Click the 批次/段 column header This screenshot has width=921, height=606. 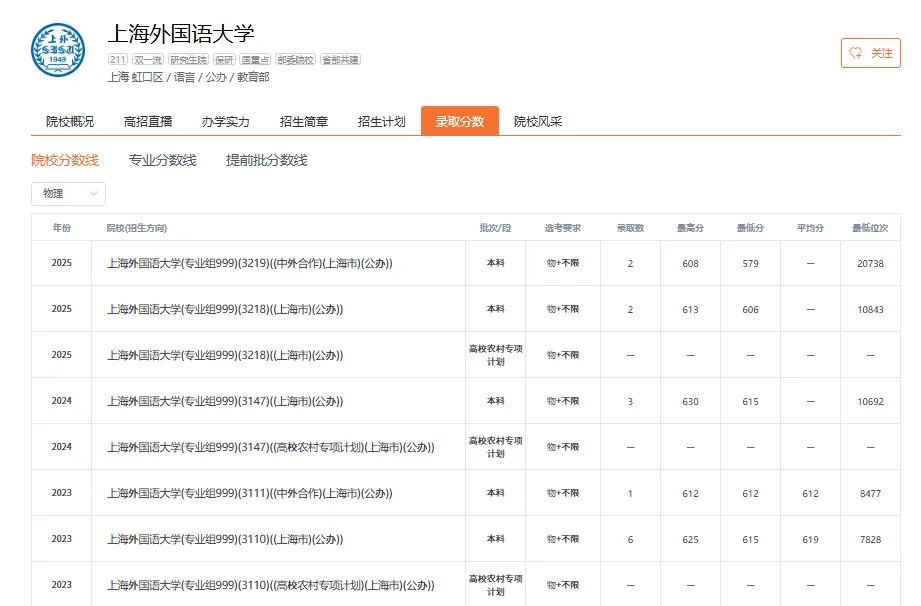(496, 228)
